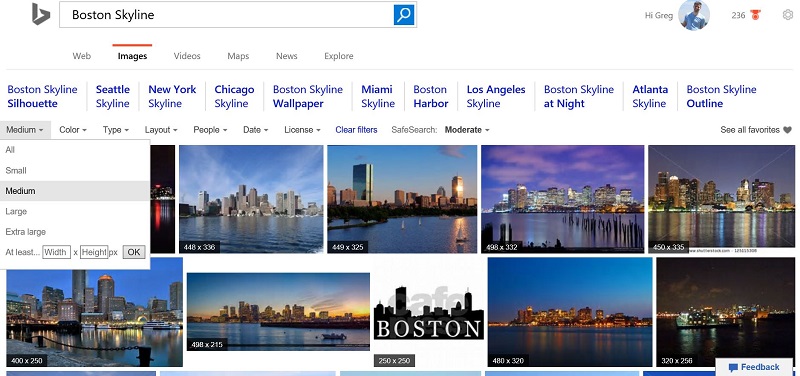Open the 480 x 320 skyline thumbnail
This screenshot has width=800, height=376.
[570, 312]
